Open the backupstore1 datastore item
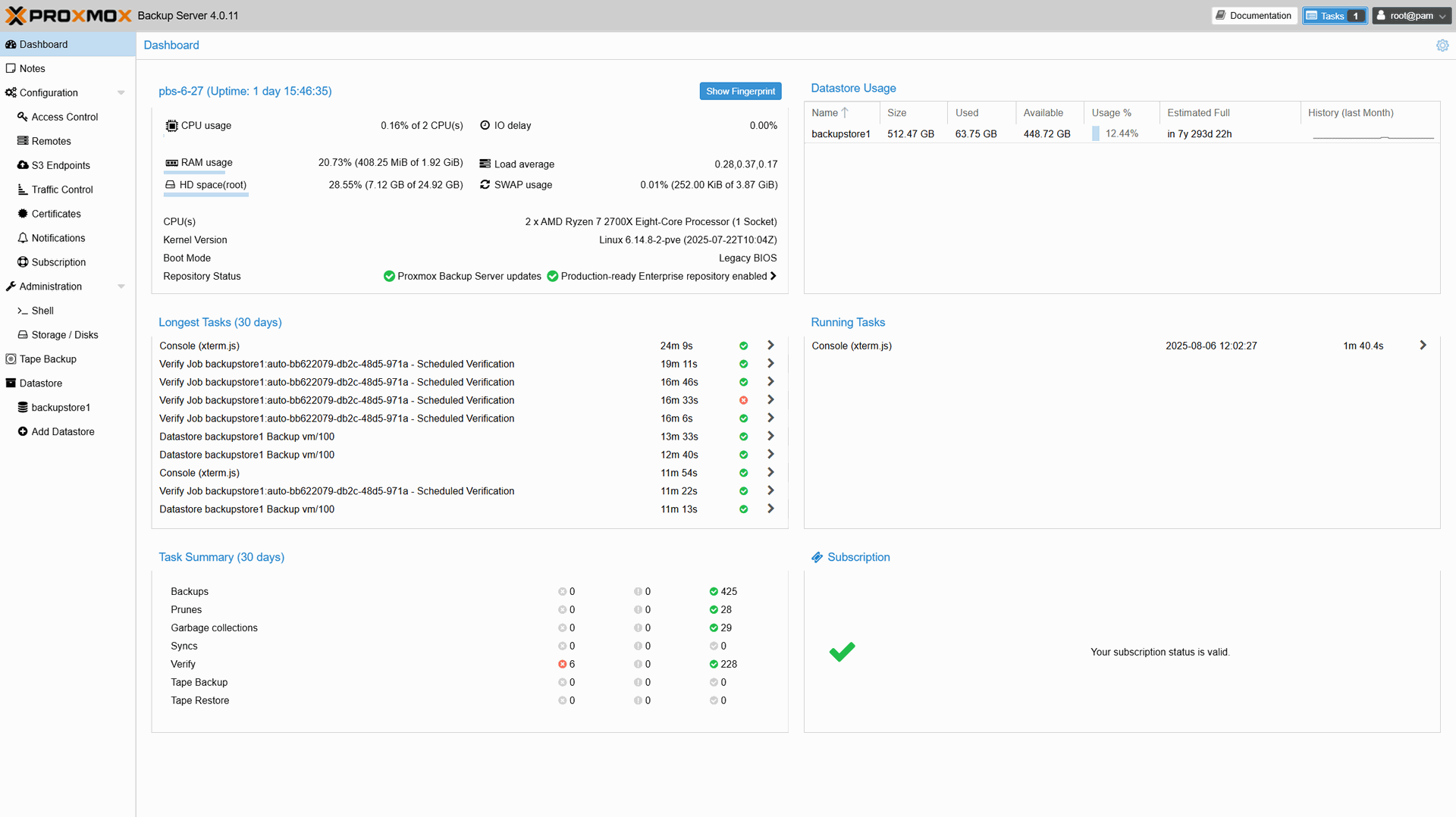Viewport: 1456px width, 817px height. pos(61,408)
